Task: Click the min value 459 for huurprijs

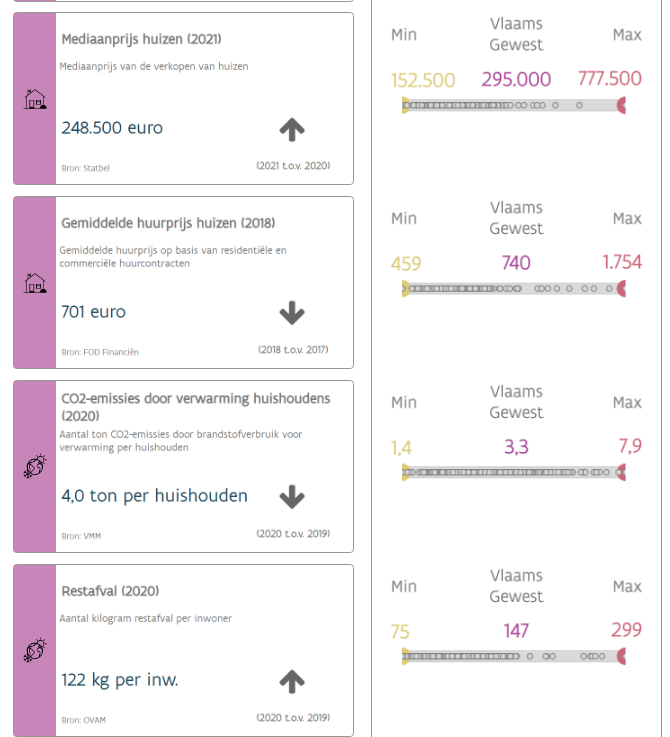Action: pos(405,264)
